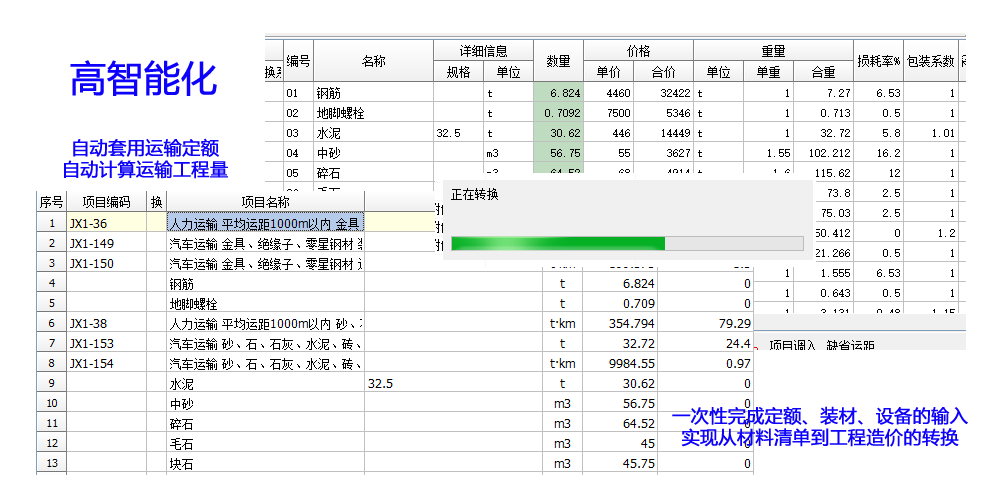Click packaging coefficient cell 1.01
This screenshot has width=1000, height=500.
click(930, 133)
